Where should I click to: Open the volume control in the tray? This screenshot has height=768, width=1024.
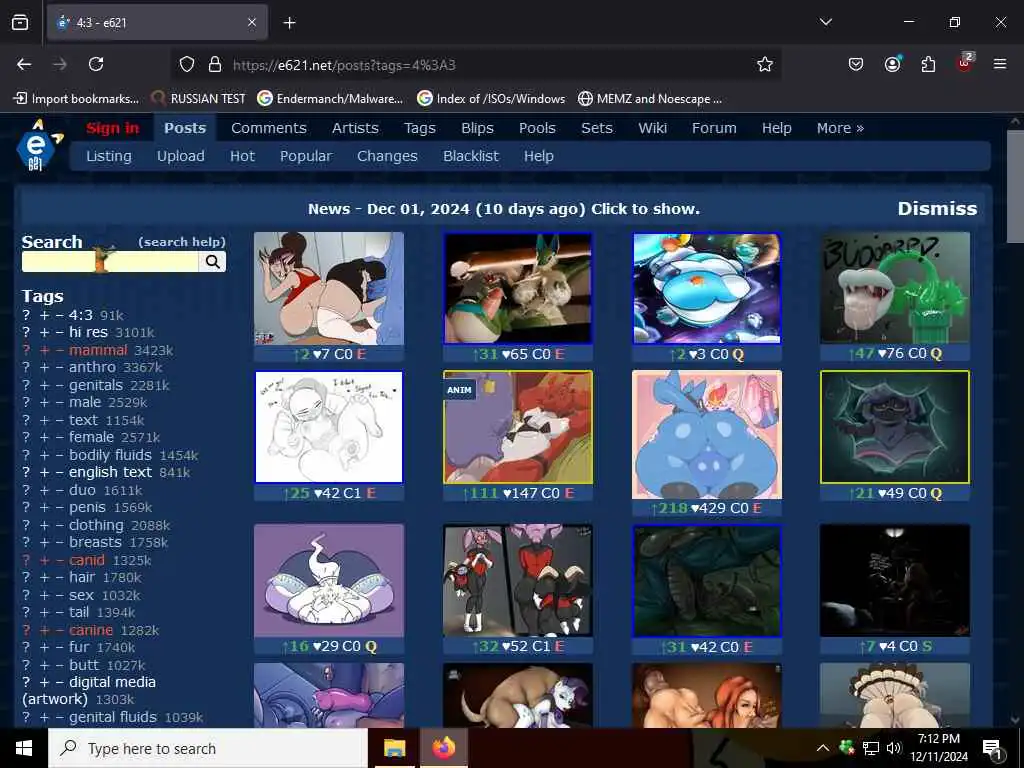point(893,748)
